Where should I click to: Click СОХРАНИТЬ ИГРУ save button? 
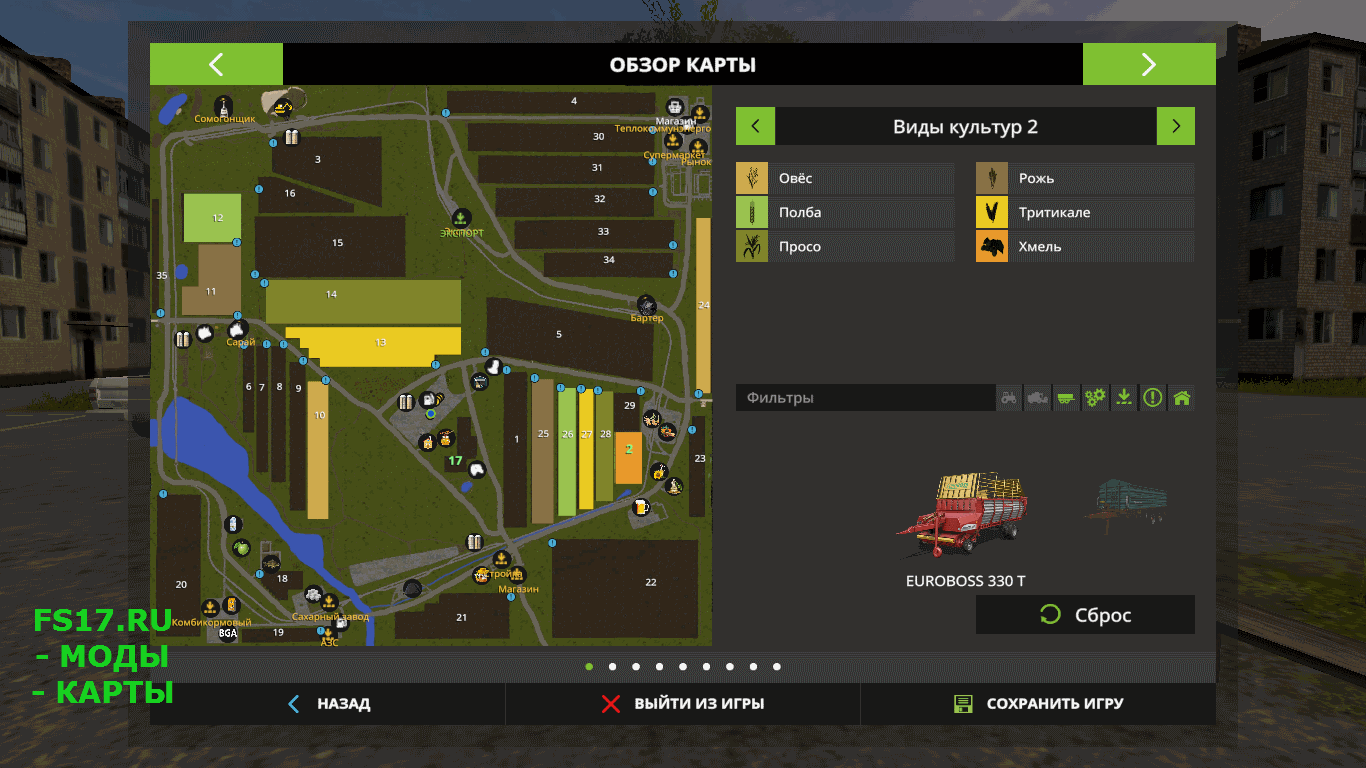point(1038,704)
